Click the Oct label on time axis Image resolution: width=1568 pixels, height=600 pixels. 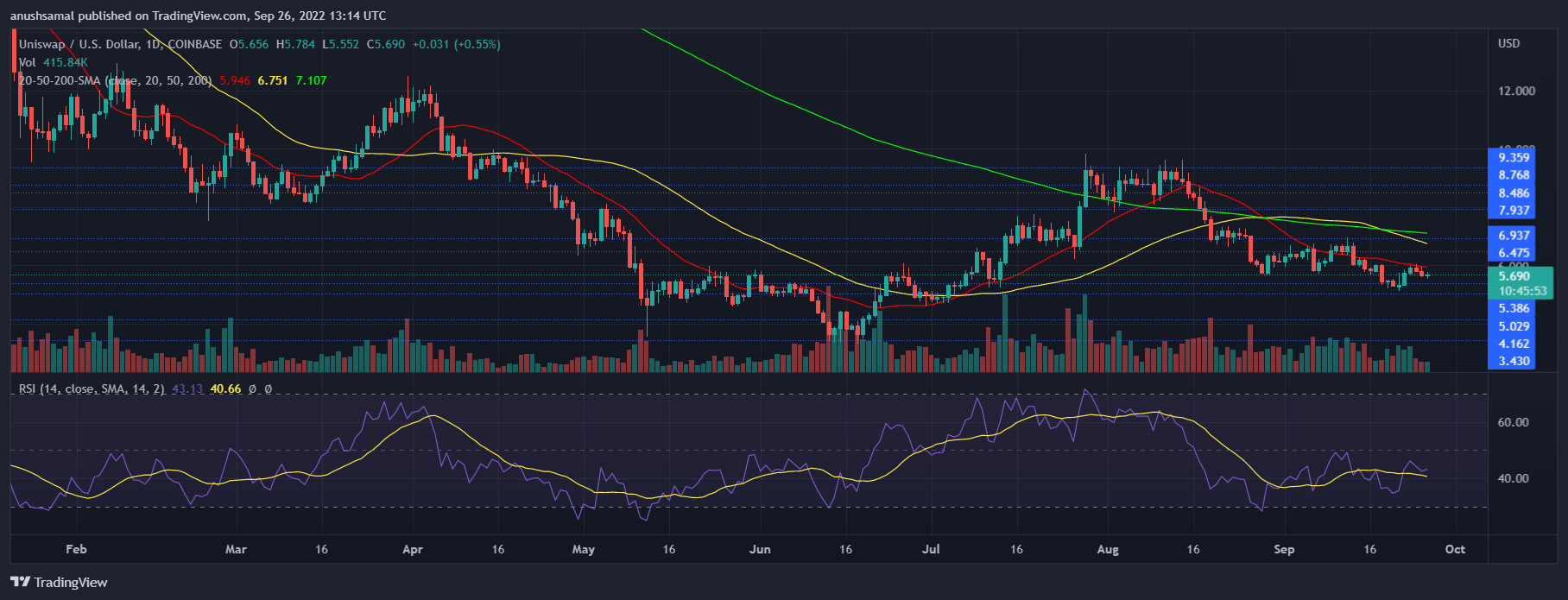coord(1455,549)
